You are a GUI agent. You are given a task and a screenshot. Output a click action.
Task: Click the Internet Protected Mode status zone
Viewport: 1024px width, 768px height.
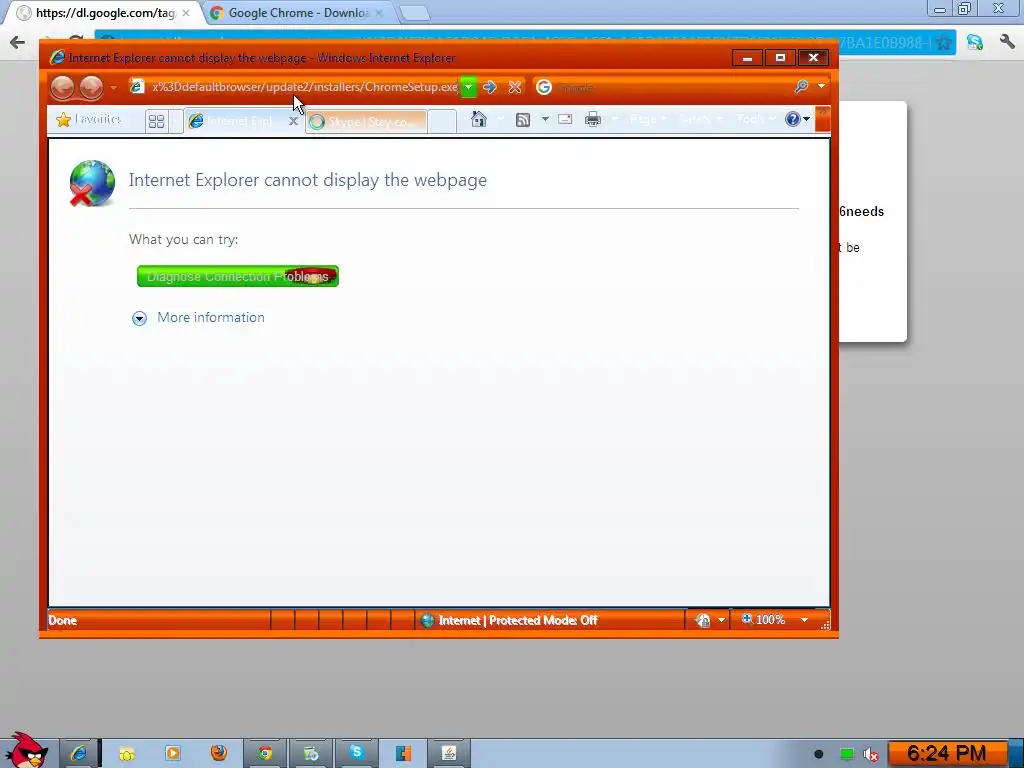point(509,620)
